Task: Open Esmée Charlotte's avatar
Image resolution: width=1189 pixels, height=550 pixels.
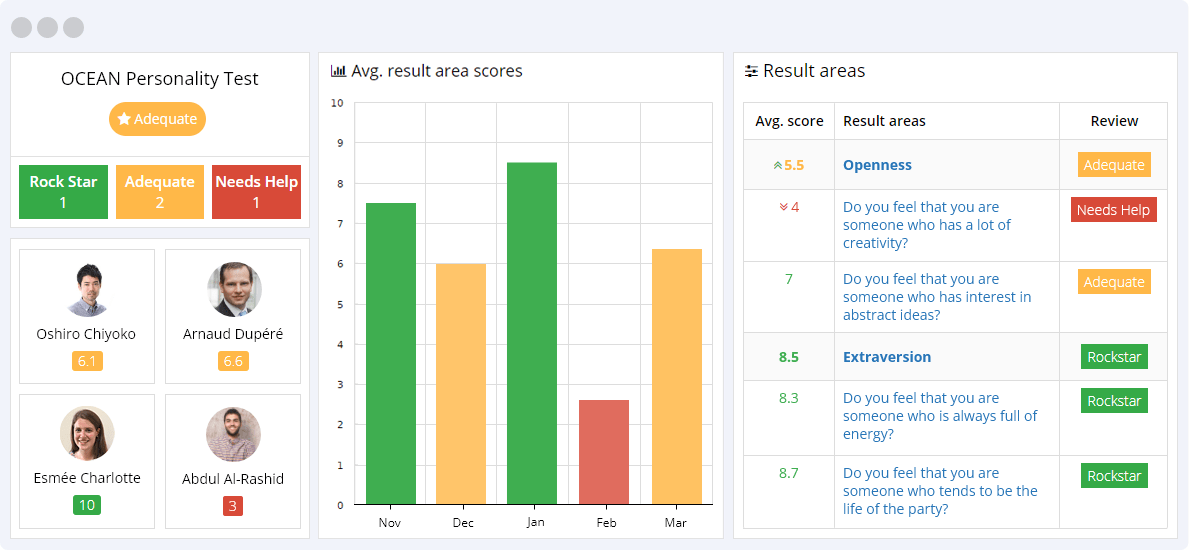Action: click(x=87, y=434)
